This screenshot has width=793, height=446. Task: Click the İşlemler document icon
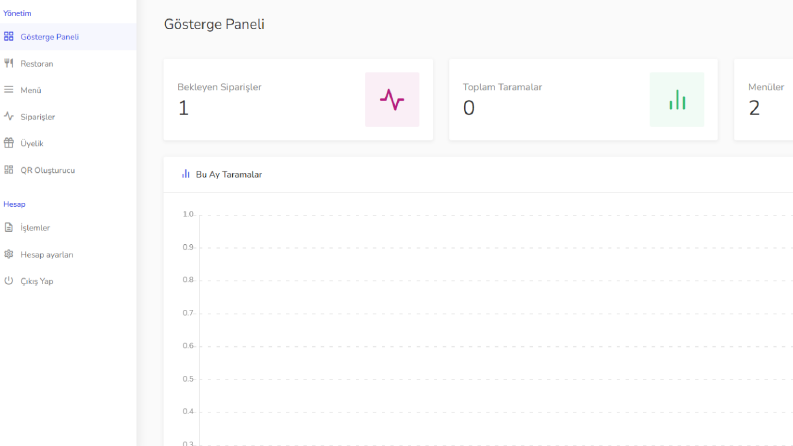pyautogui.click(x=9, y=227)
